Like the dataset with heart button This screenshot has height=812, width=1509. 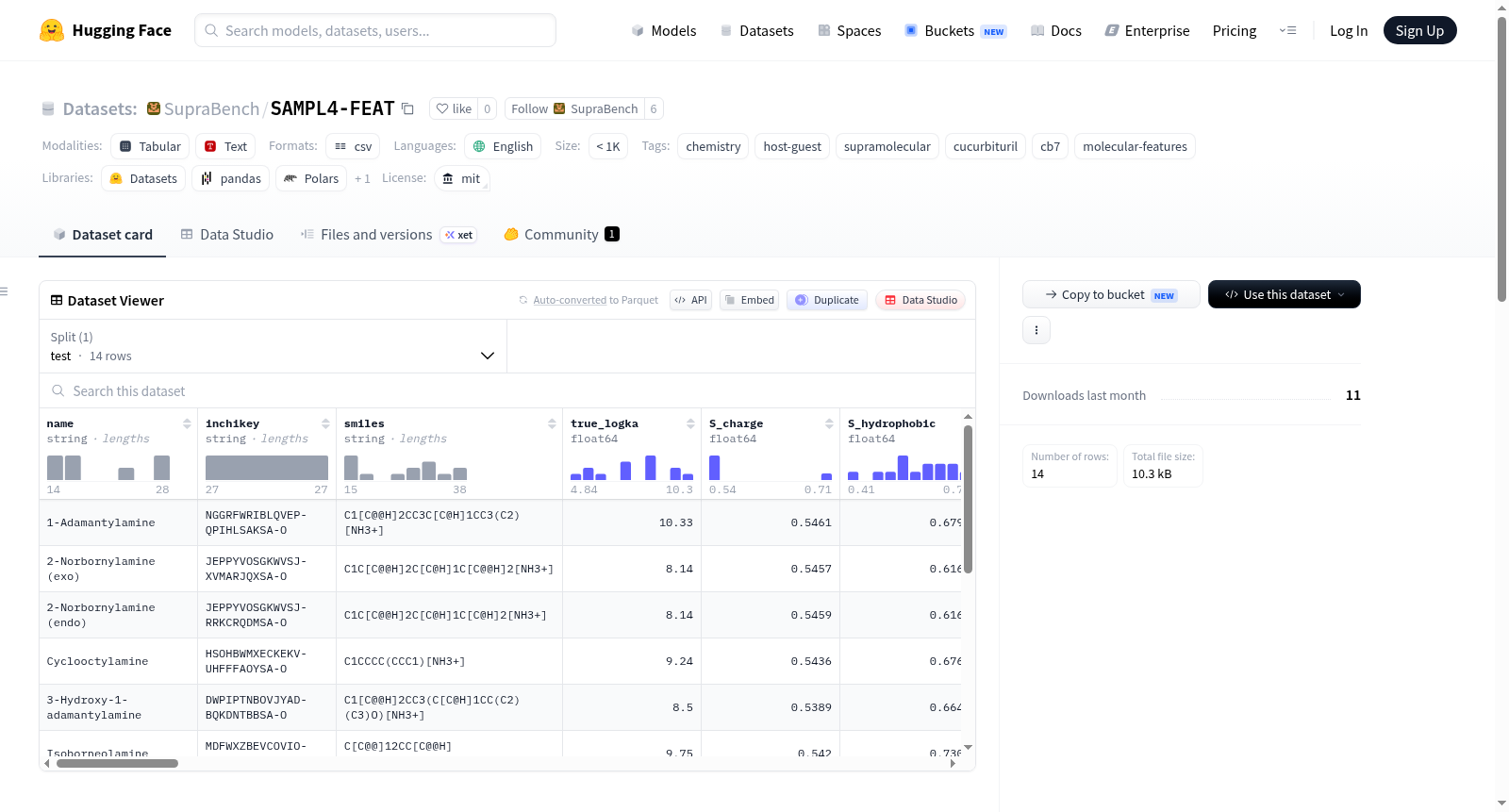click(x=454, y=108)
